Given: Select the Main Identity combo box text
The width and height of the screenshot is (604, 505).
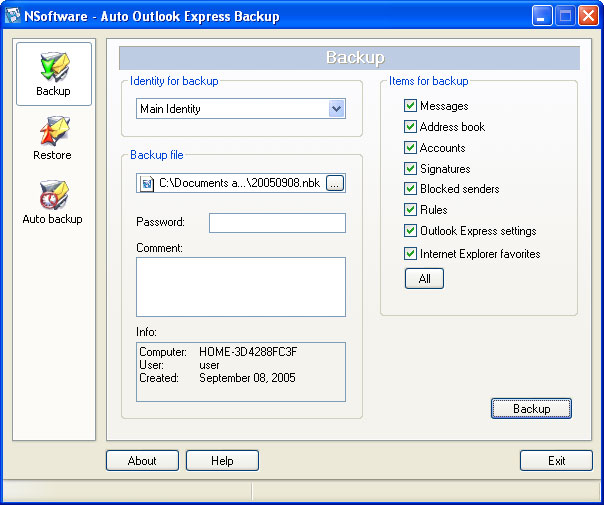Looking at the screenshot, I should click(x=170, y=109).
